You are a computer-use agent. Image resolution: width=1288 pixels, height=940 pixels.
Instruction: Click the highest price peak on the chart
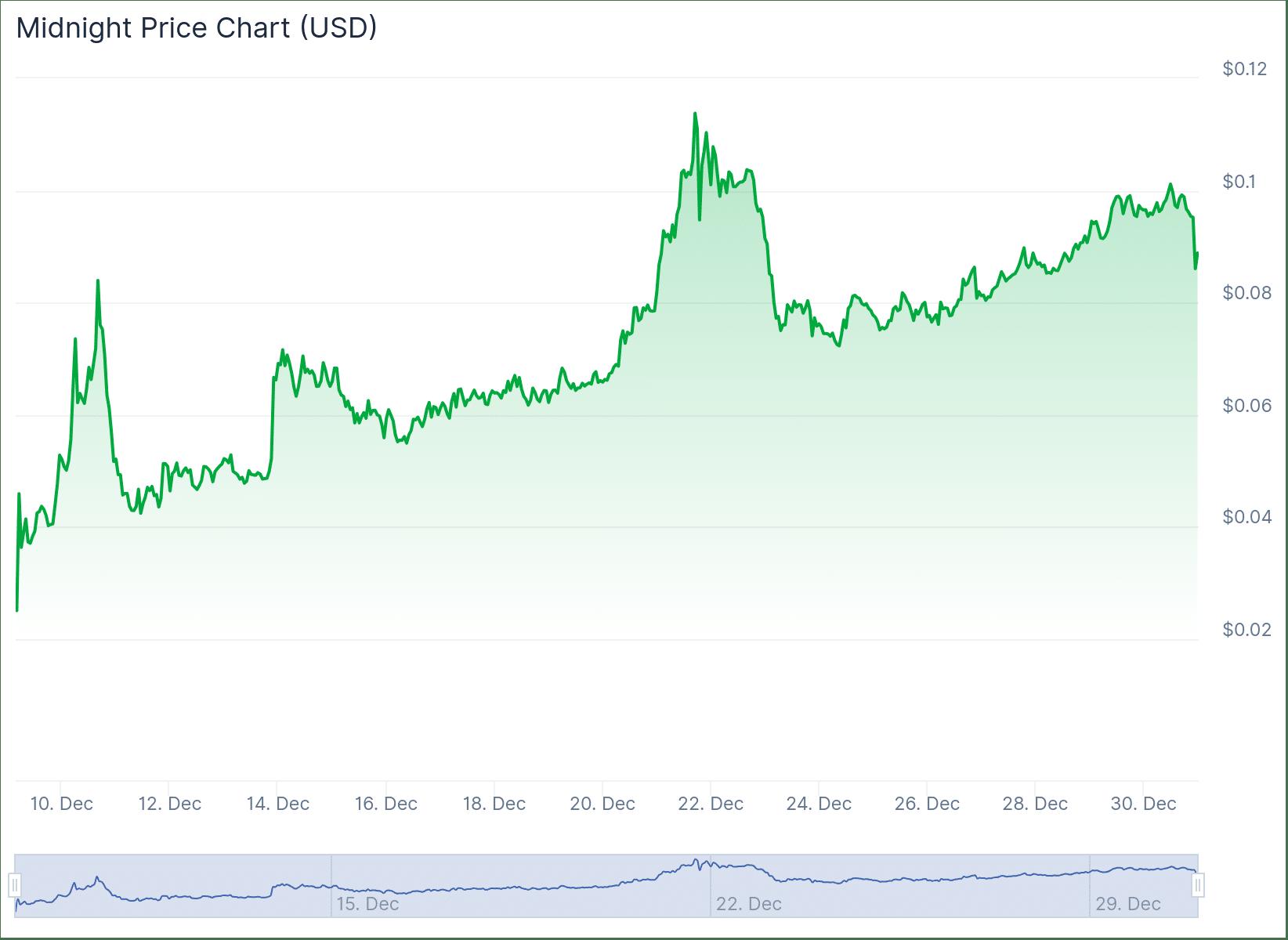tap(695, 114)
